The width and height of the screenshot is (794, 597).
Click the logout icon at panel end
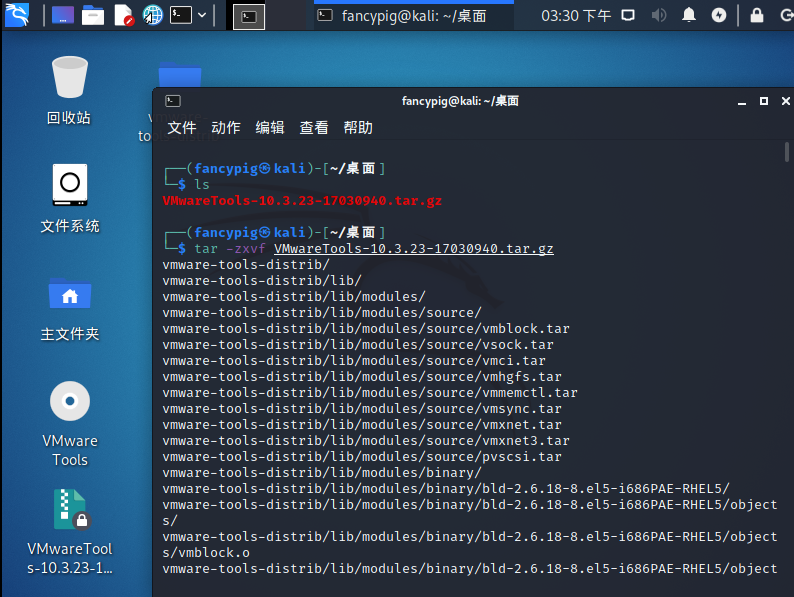coord(786,15)
